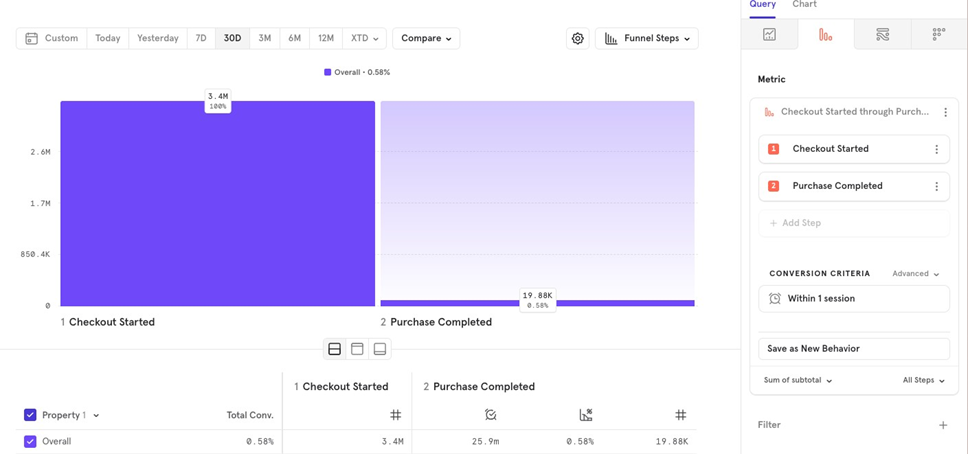
Task: Expand the Compare dropdown
Action: [426, 38]
